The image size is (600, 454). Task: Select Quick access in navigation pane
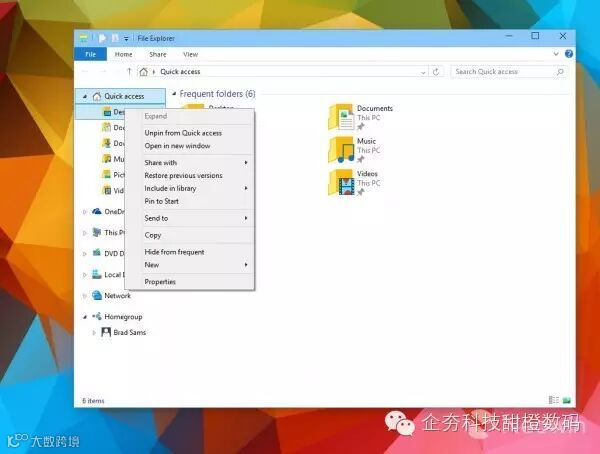pos(124,96)
